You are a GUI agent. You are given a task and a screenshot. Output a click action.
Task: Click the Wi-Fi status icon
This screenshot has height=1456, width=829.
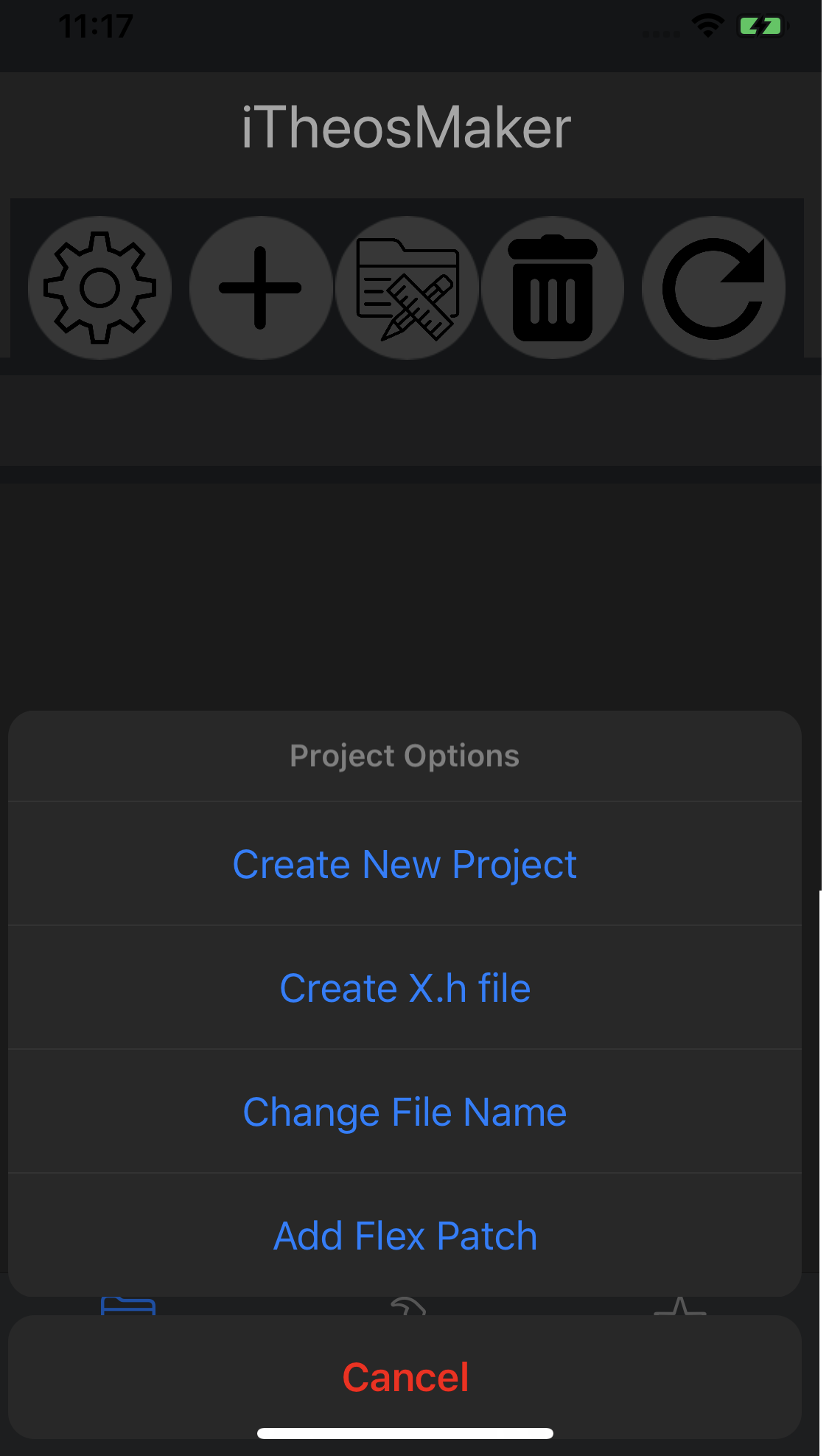click(x=707, y=27)
